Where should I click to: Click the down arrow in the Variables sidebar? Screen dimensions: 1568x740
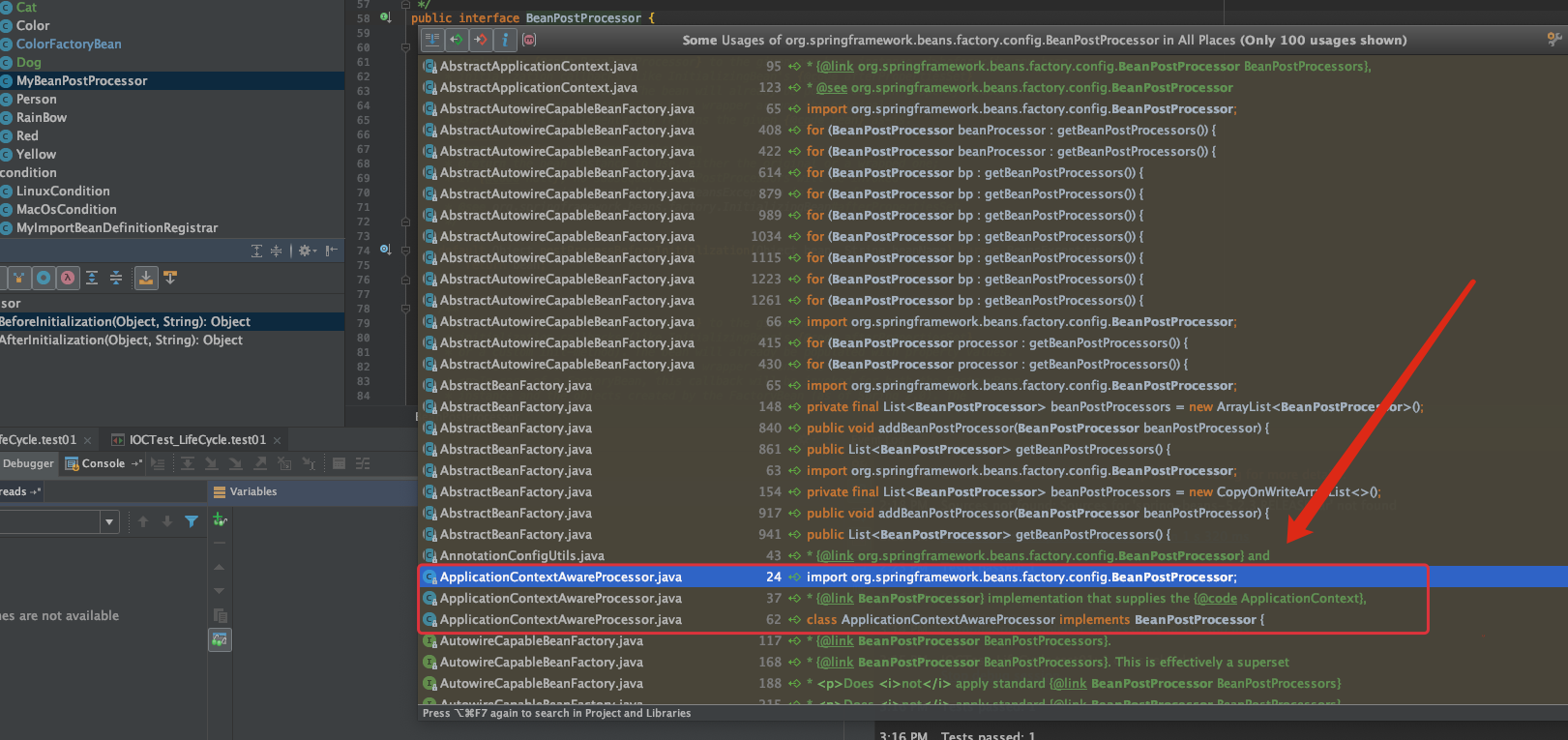(x=220, y=590)
